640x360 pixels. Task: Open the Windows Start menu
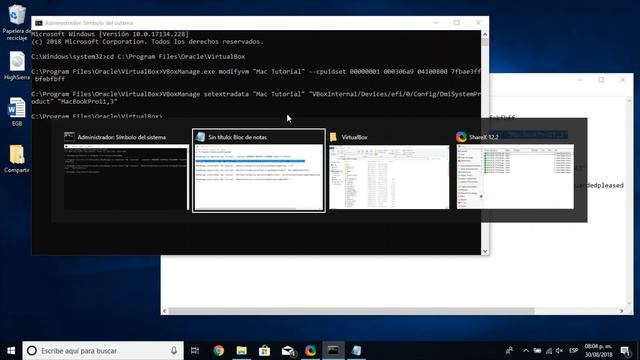pos(11,351)
